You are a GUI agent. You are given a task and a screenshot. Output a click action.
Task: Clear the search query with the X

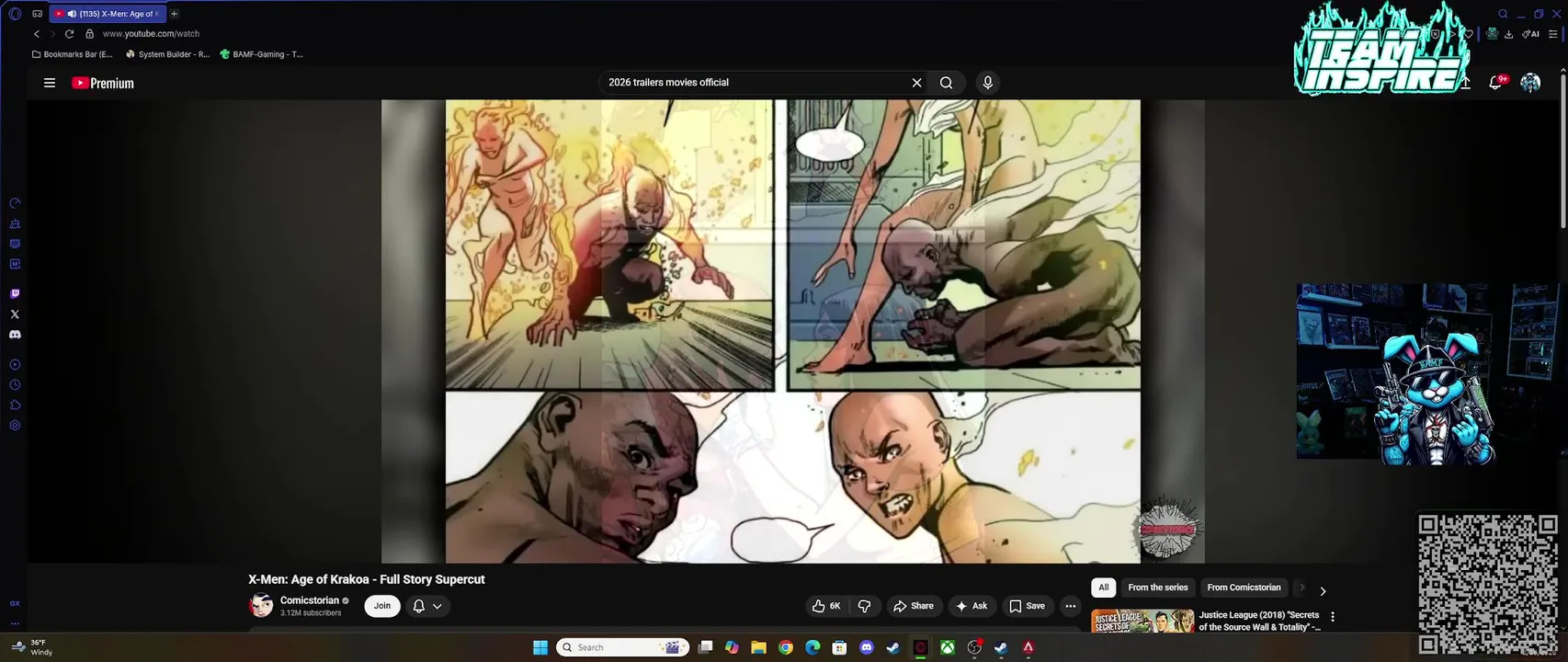click(x=916, y=83)
